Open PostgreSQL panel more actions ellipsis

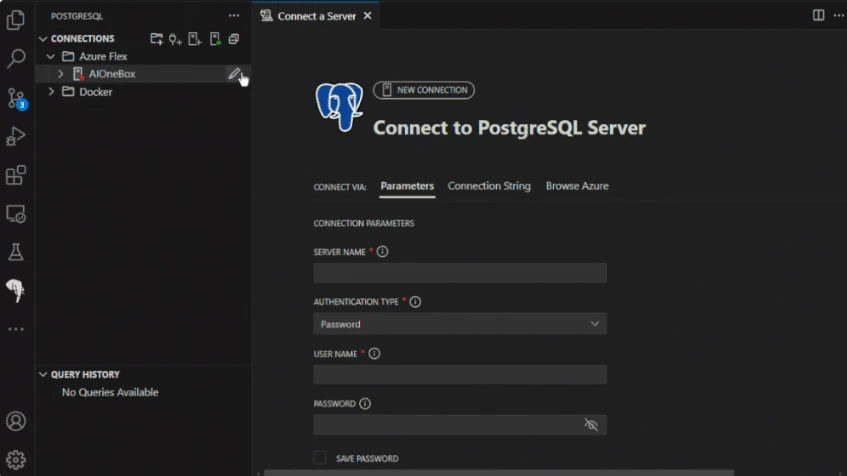coord(234,16)
